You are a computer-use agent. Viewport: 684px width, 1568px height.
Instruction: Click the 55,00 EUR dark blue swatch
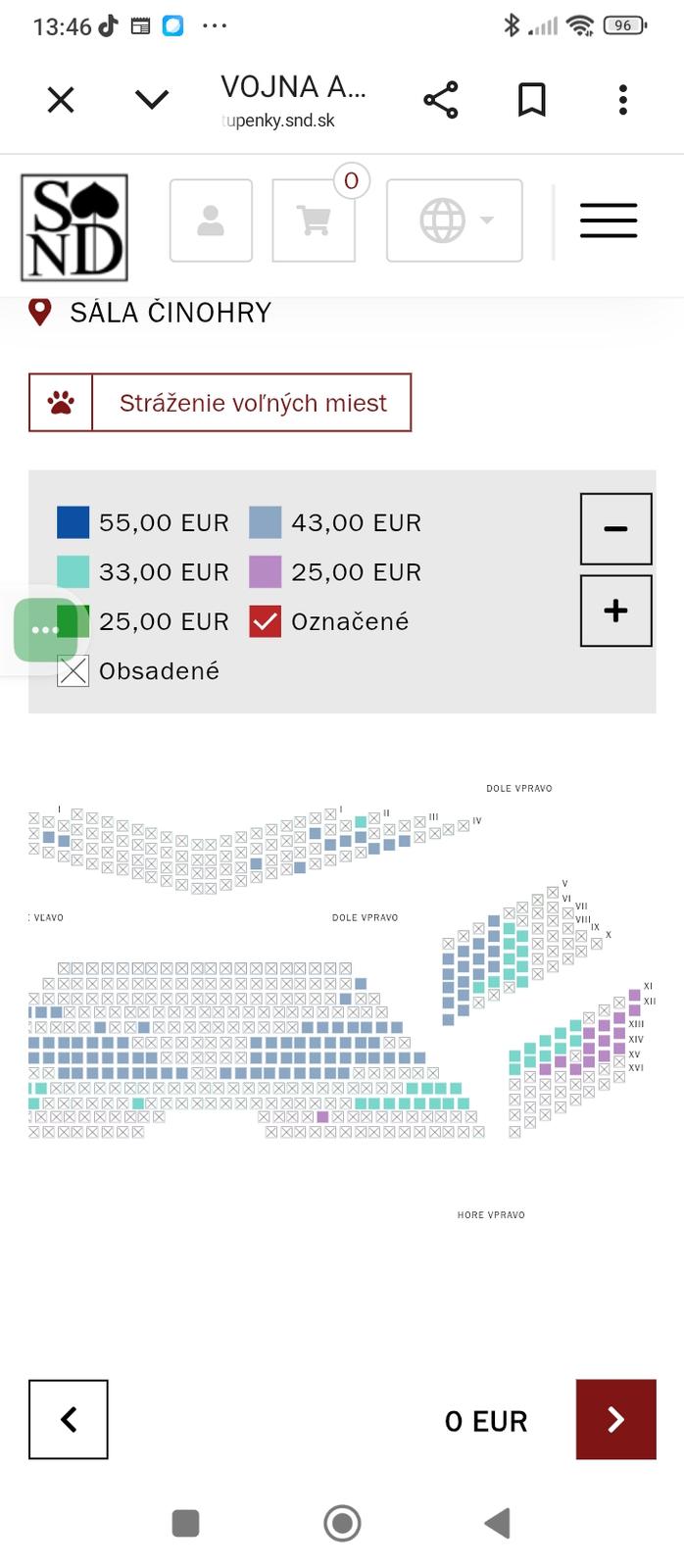pos(73,522)
